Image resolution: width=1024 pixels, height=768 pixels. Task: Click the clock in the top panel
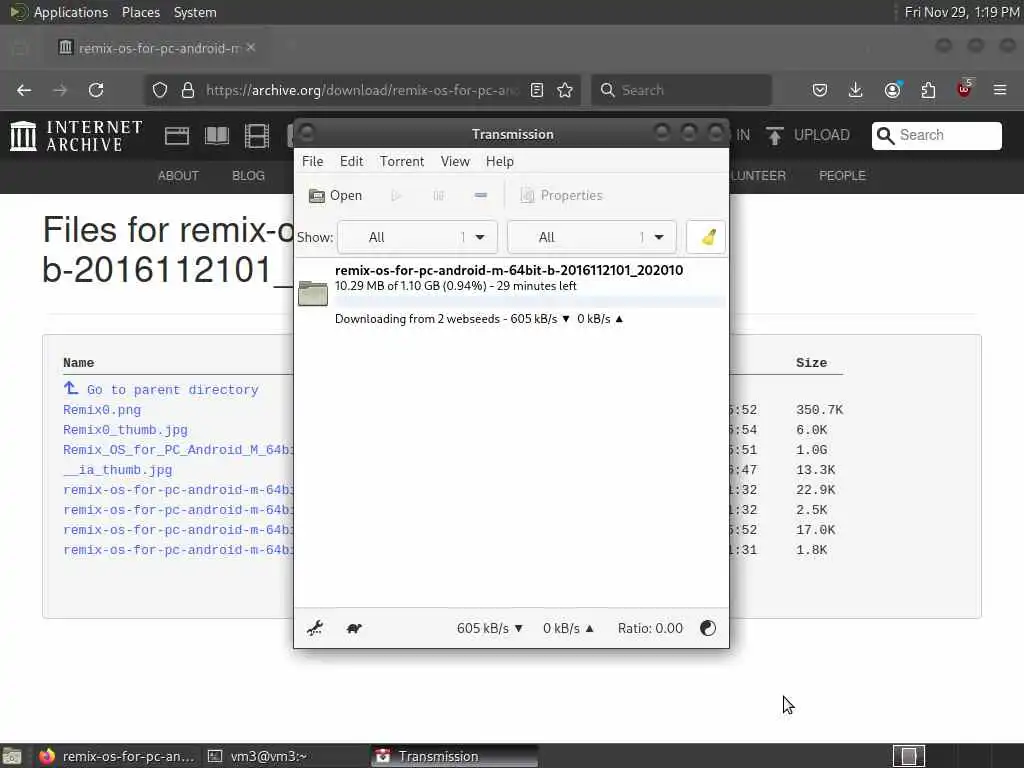coord(962,12)
